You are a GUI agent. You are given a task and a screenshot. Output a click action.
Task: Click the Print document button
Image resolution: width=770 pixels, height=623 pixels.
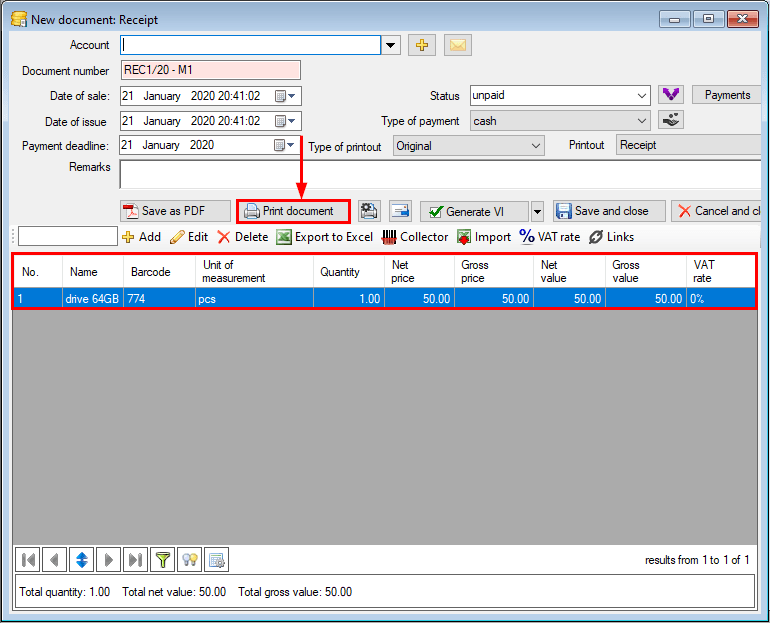(293, 211)
